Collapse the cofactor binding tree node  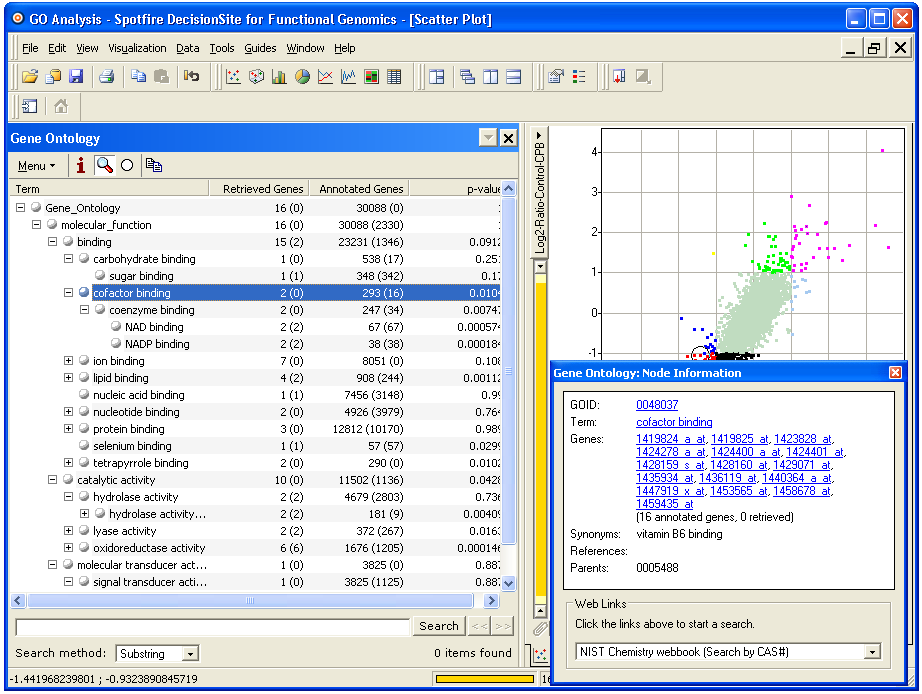[69, 293]
